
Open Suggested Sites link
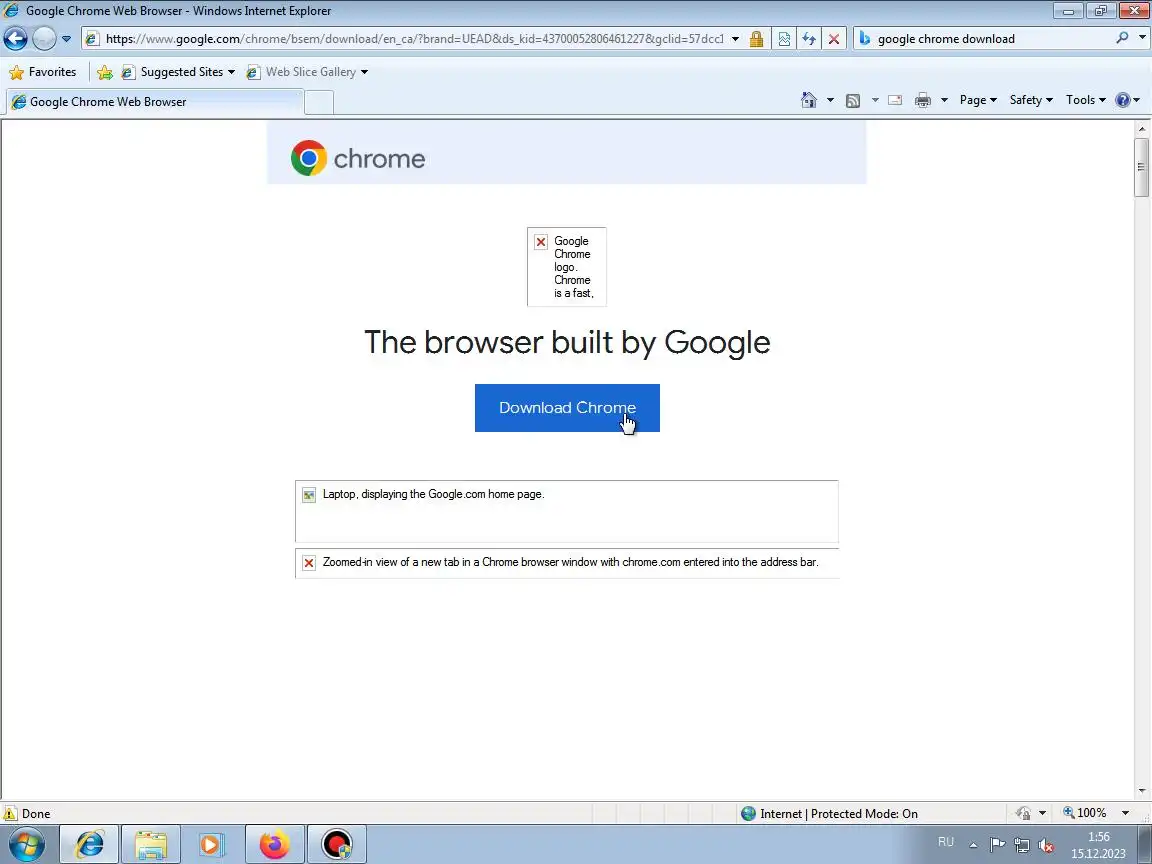tap(181, 72)
